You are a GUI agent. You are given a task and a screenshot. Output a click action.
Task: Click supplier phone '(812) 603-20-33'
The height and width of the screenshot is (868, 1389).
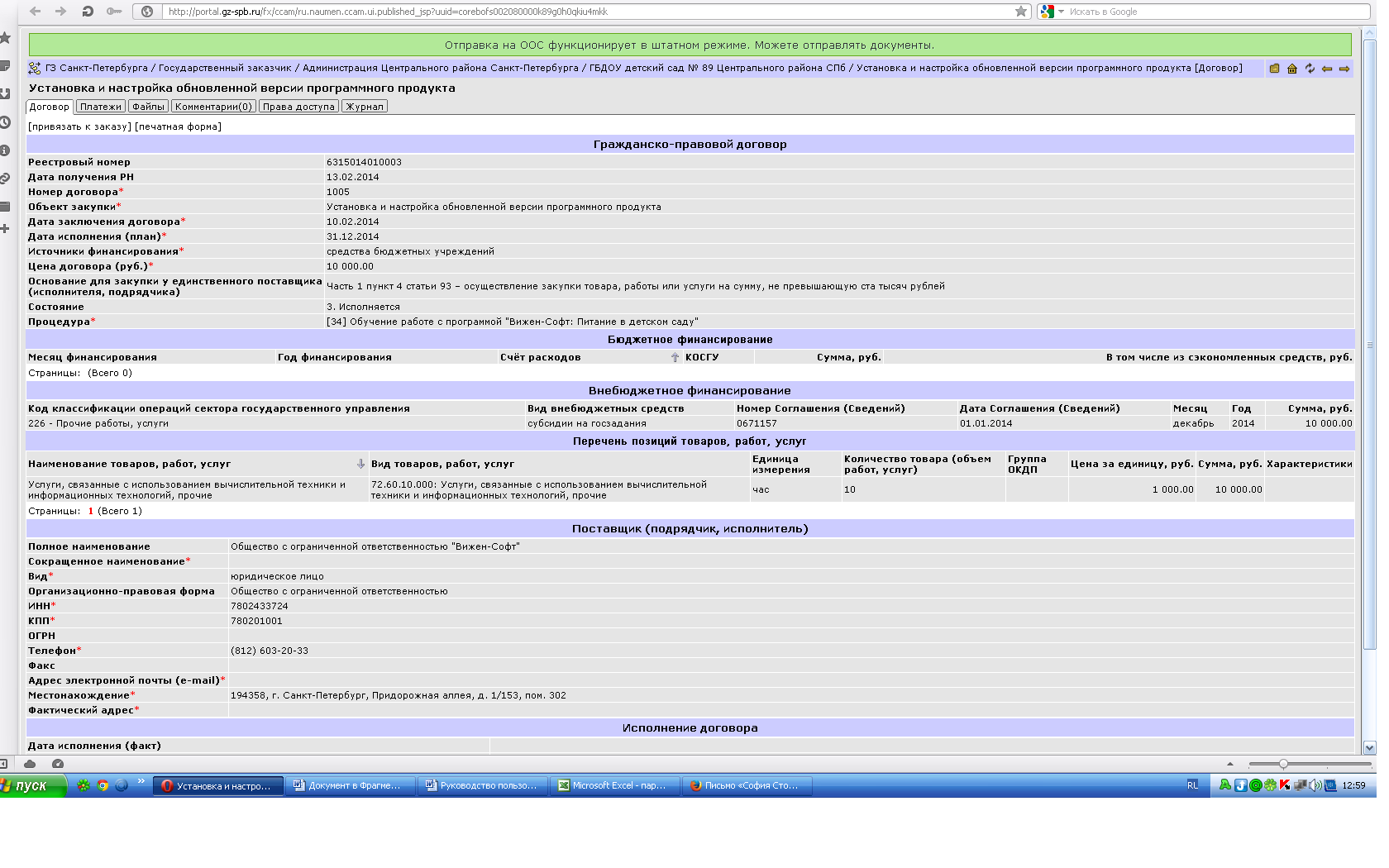click(x=270, y=651)
